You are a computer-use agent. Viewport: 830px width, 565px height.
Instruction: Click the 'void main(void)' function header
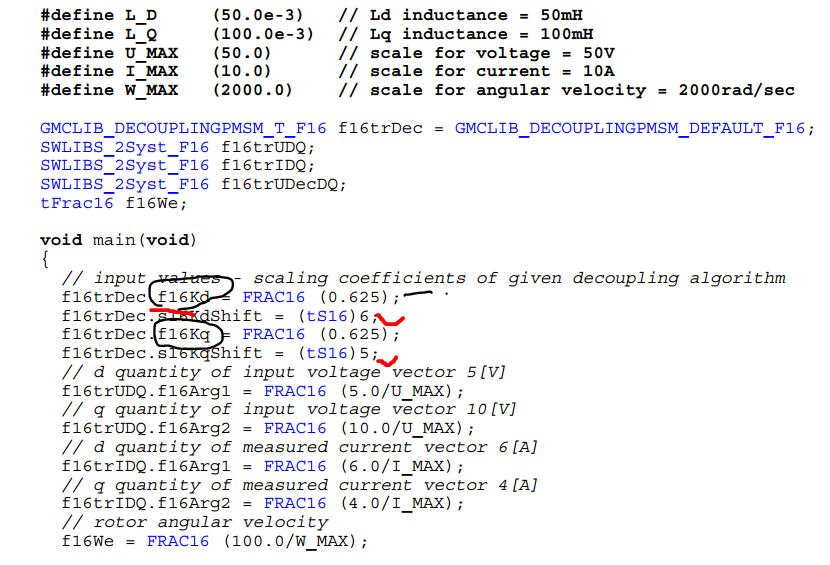point(119,240)
